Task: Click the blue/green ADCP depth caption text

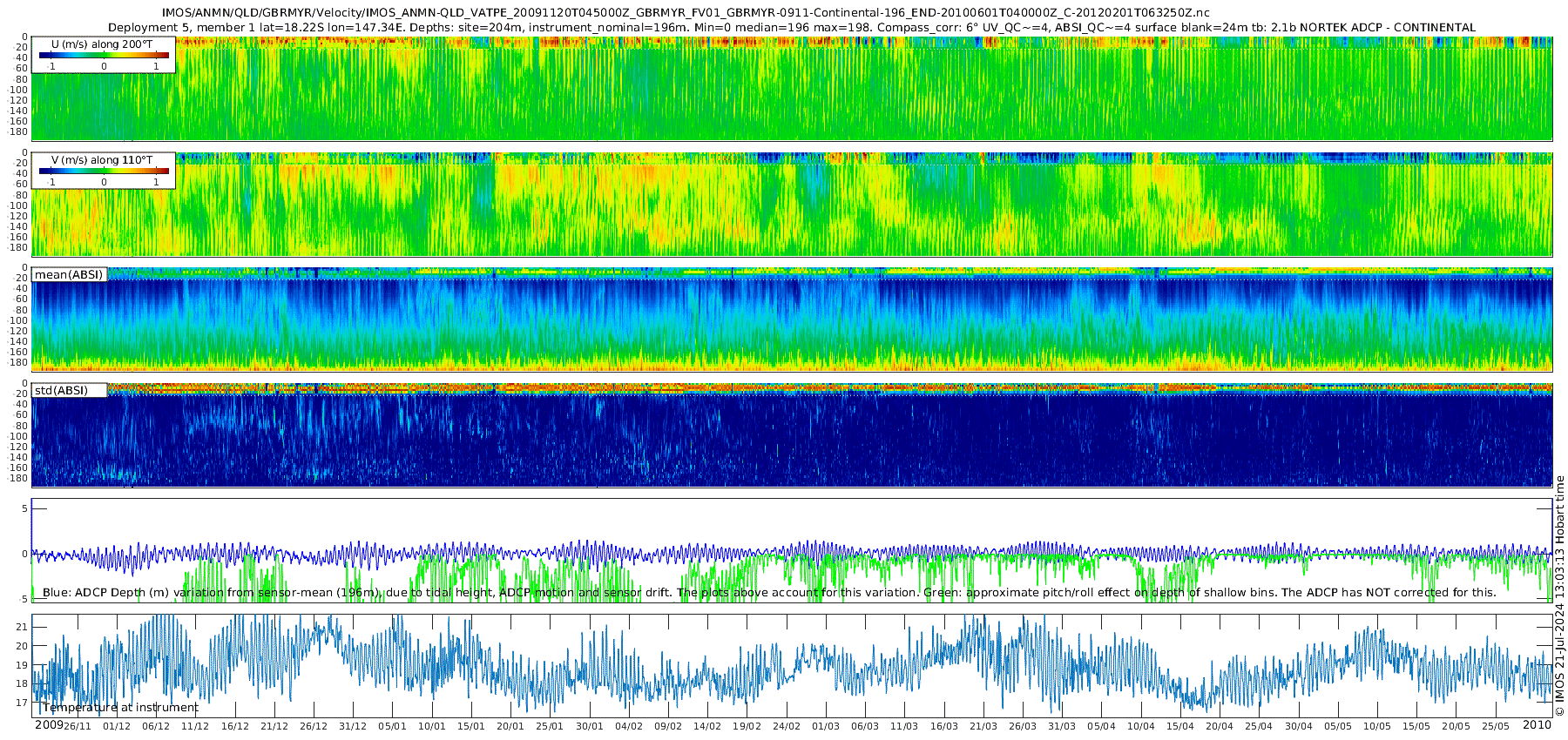Action: click(769, 592)
